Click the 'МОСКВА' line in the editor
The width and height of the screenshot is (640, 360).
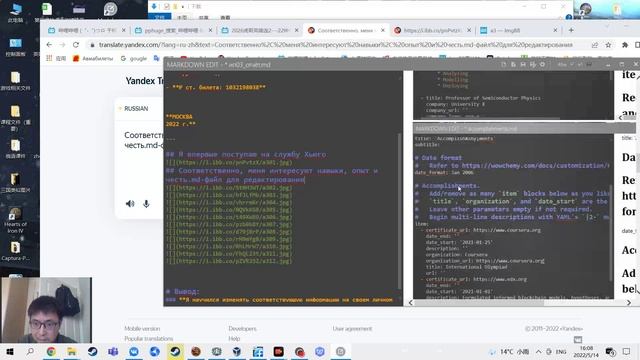[x=179, y=116]
